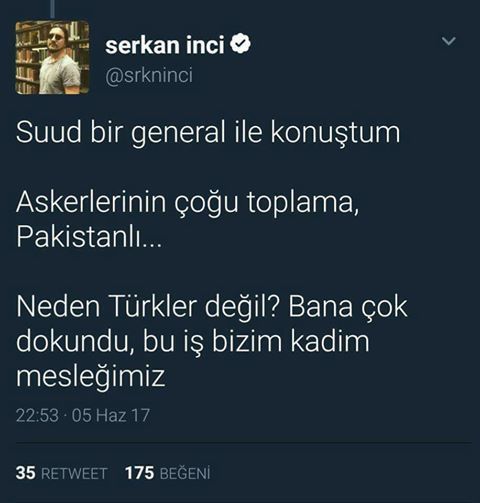Open serkan inci's profile picture

click(53, 57)
